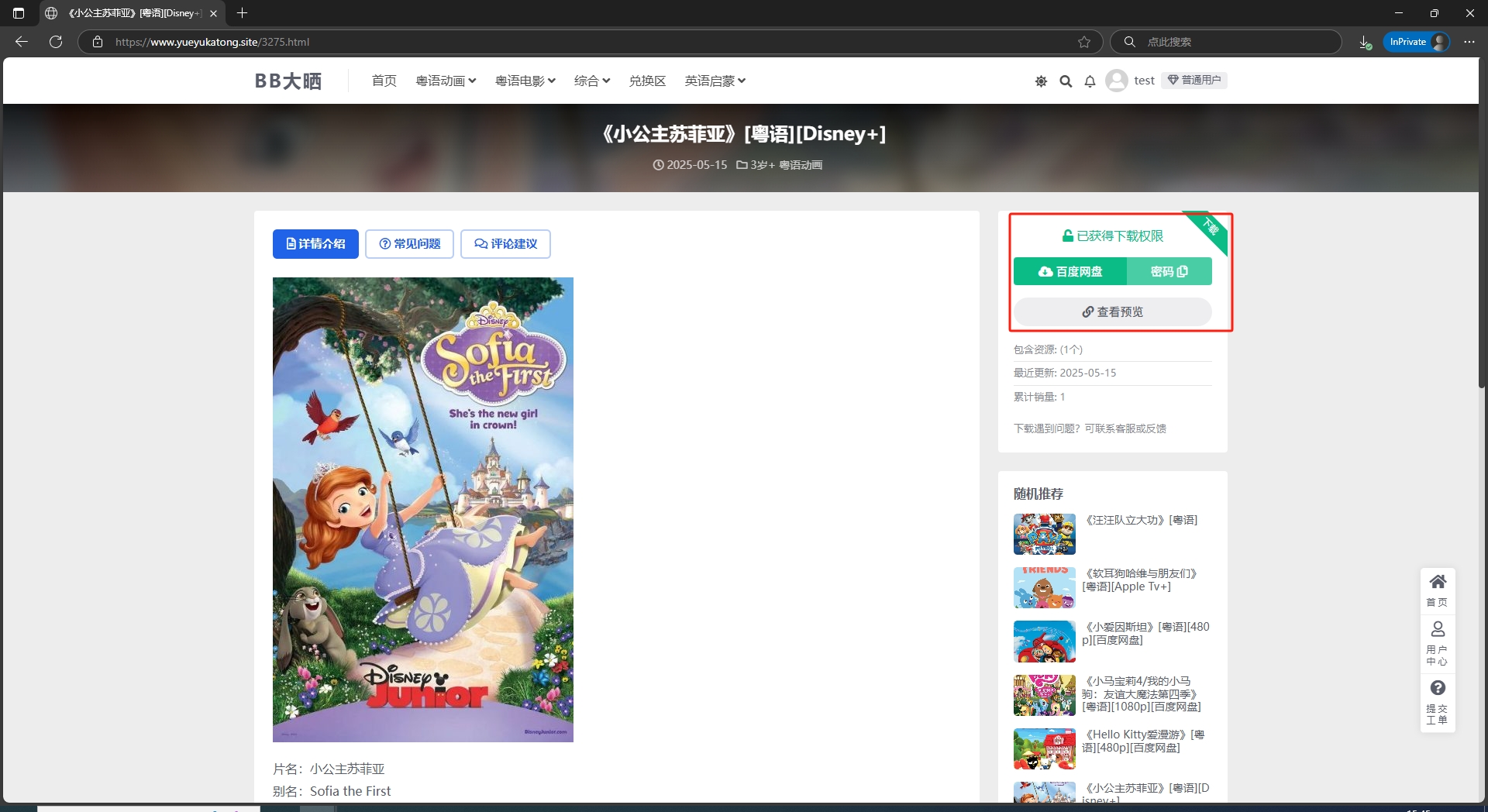Click floating 用户中心 user icon
This screenshot has width=1488, height=812.
1438,643
